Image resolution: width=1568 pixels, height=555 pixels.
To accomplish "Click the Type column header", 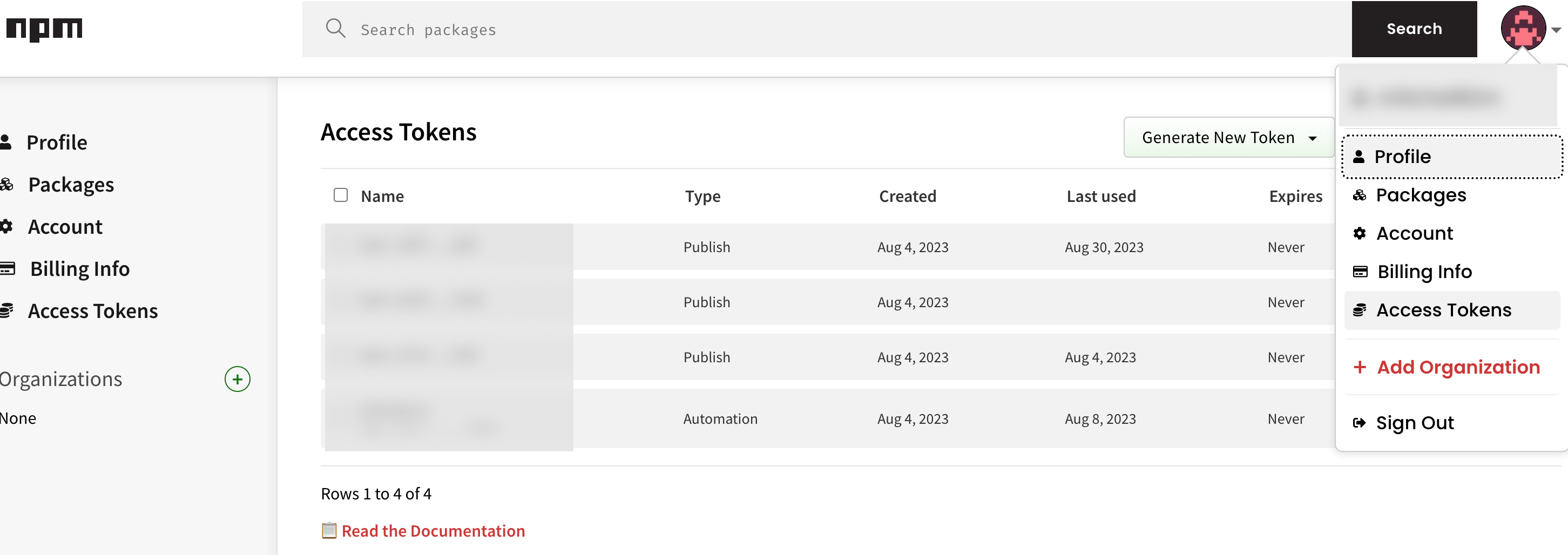I will (x=702, y=196).
